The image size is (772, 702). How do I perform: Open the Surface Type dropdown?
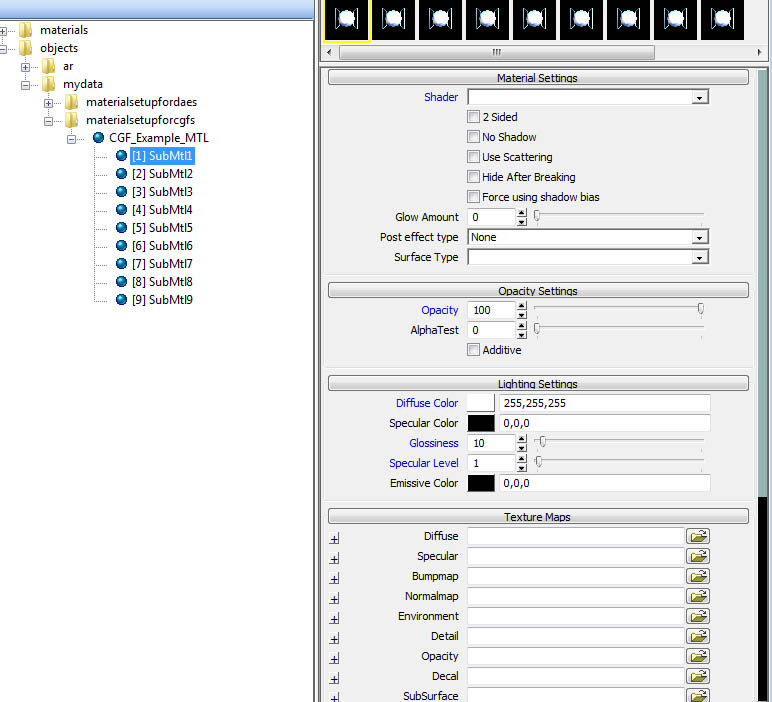point(699,257)
